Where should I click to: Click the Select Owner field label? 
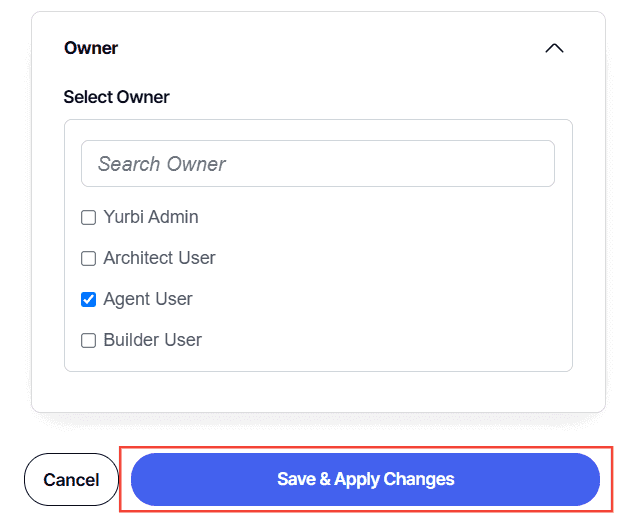coord(116,97)
